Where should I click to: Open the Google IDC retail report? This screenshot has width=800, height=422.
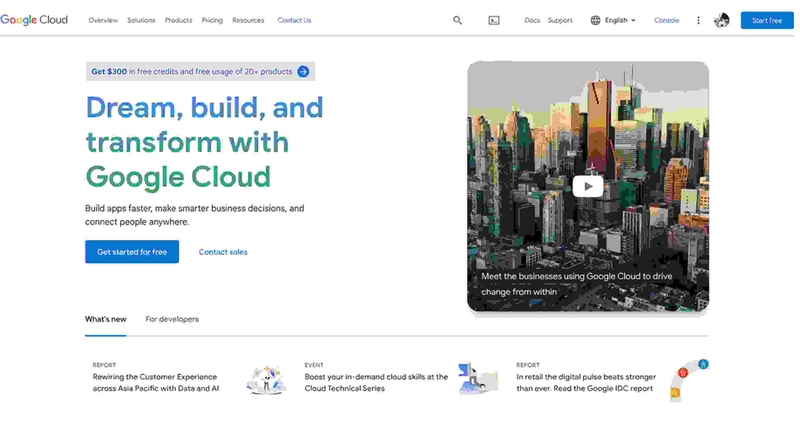[x=586, y=383]
